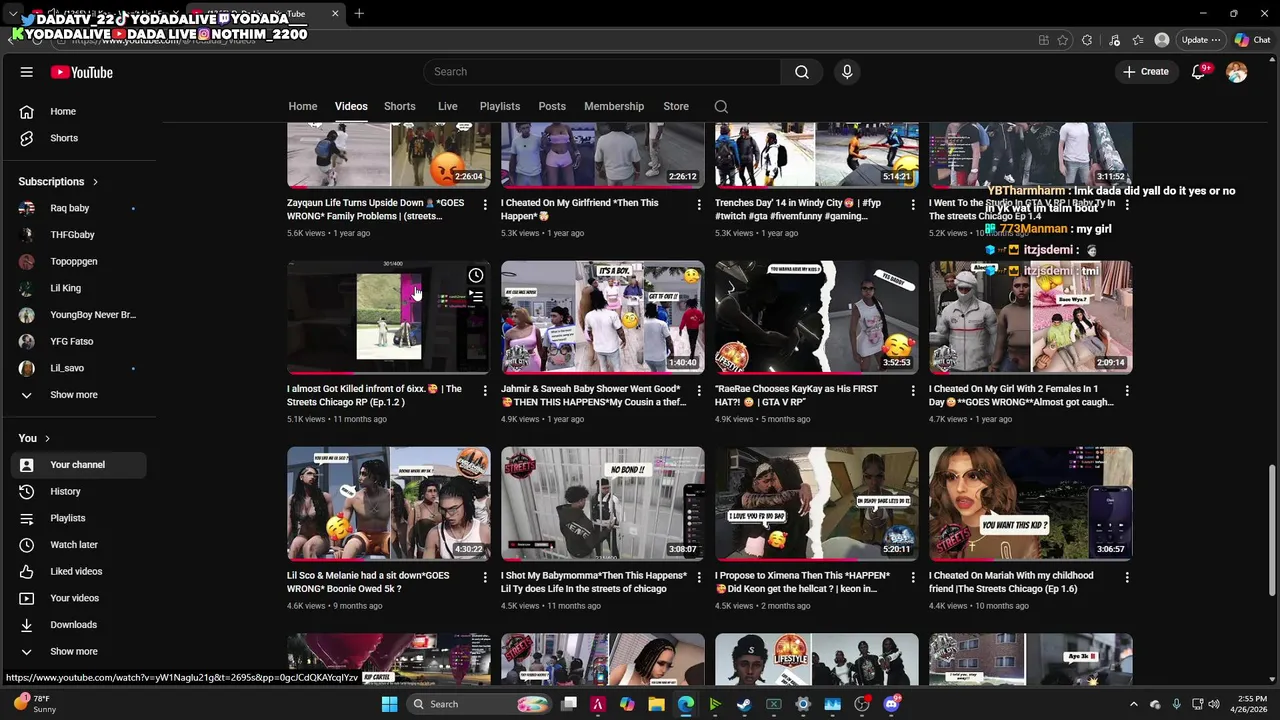Click in the YouTube search field

602,72
